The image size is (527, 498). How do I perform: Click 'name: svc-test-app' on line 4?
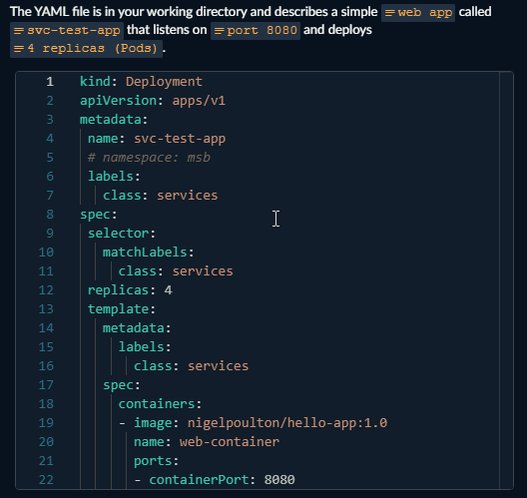coord(157,138)
